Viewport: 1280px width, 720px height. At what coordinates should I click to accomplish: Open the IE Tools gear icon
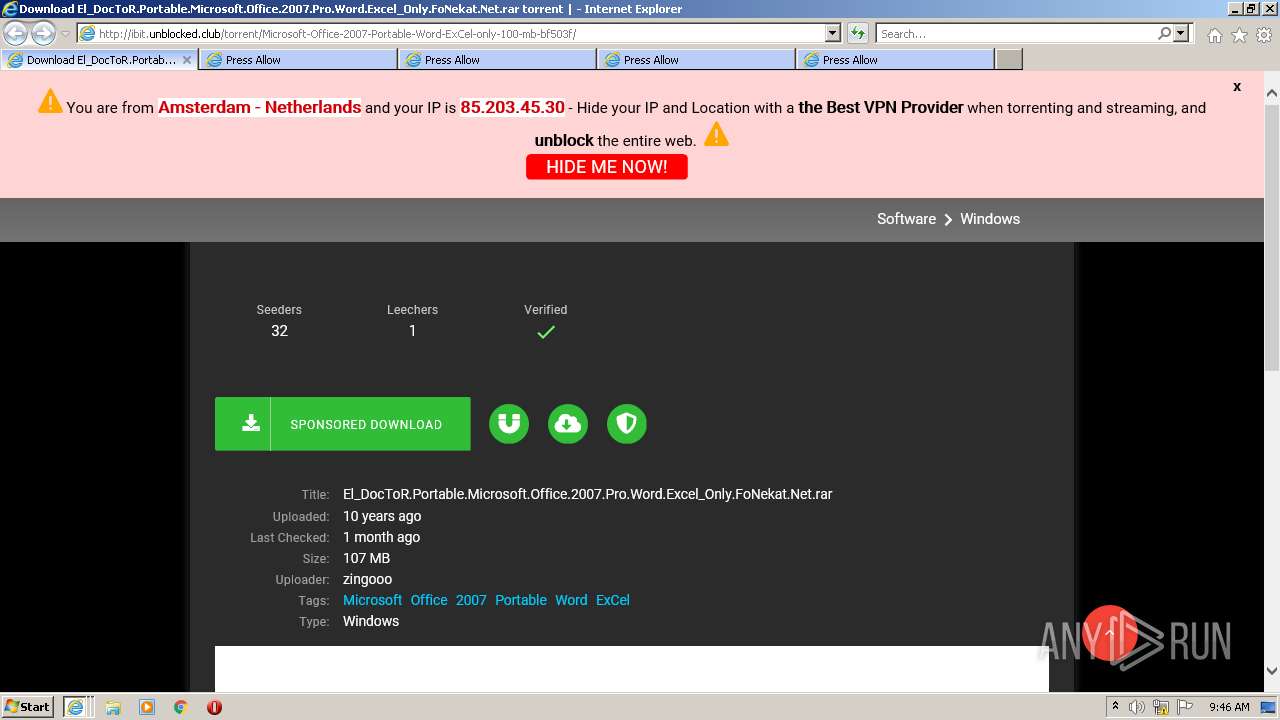pyautogui.click(x=1264, y=35)
